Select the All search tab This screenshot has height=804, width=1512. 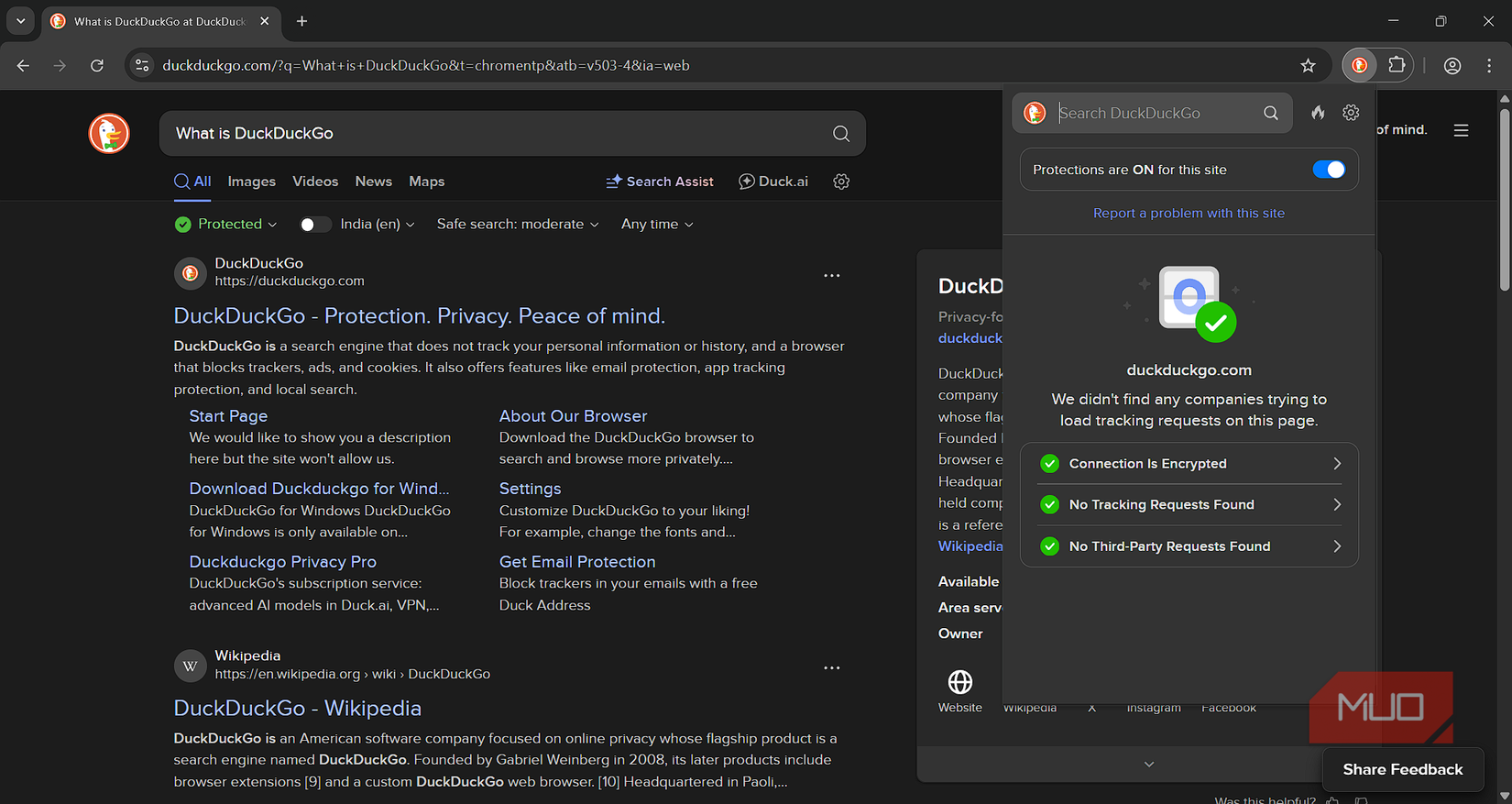(192, 182)
